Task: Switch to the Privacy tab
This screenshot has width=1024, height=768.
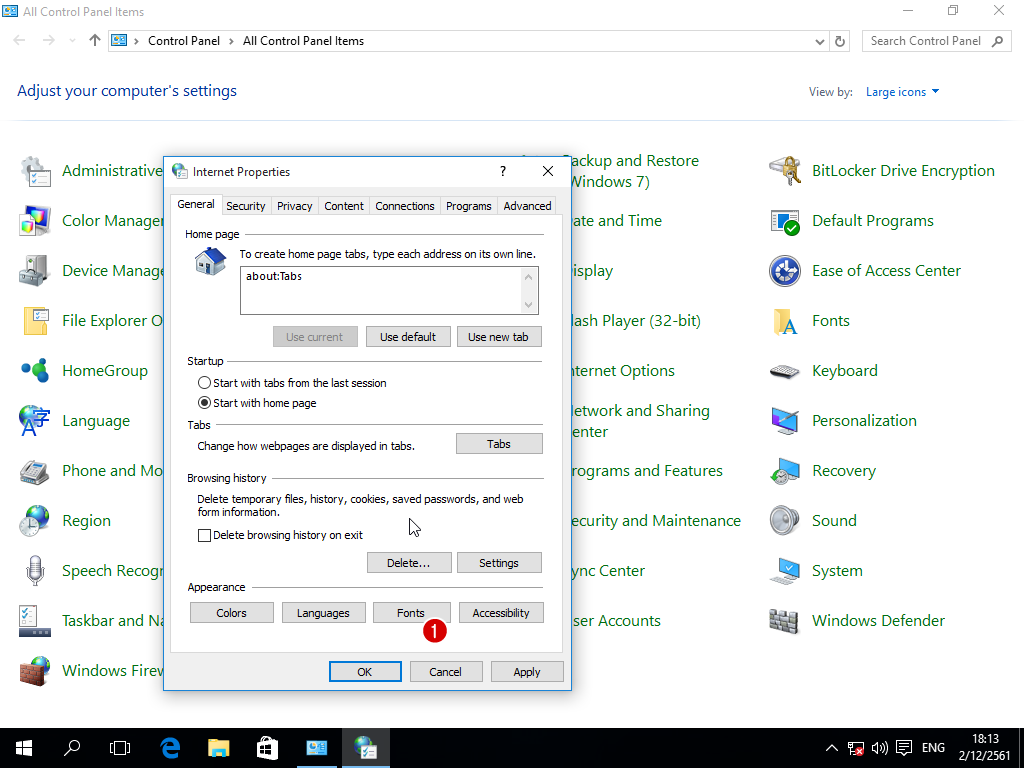Action: [x=295, y=206]
